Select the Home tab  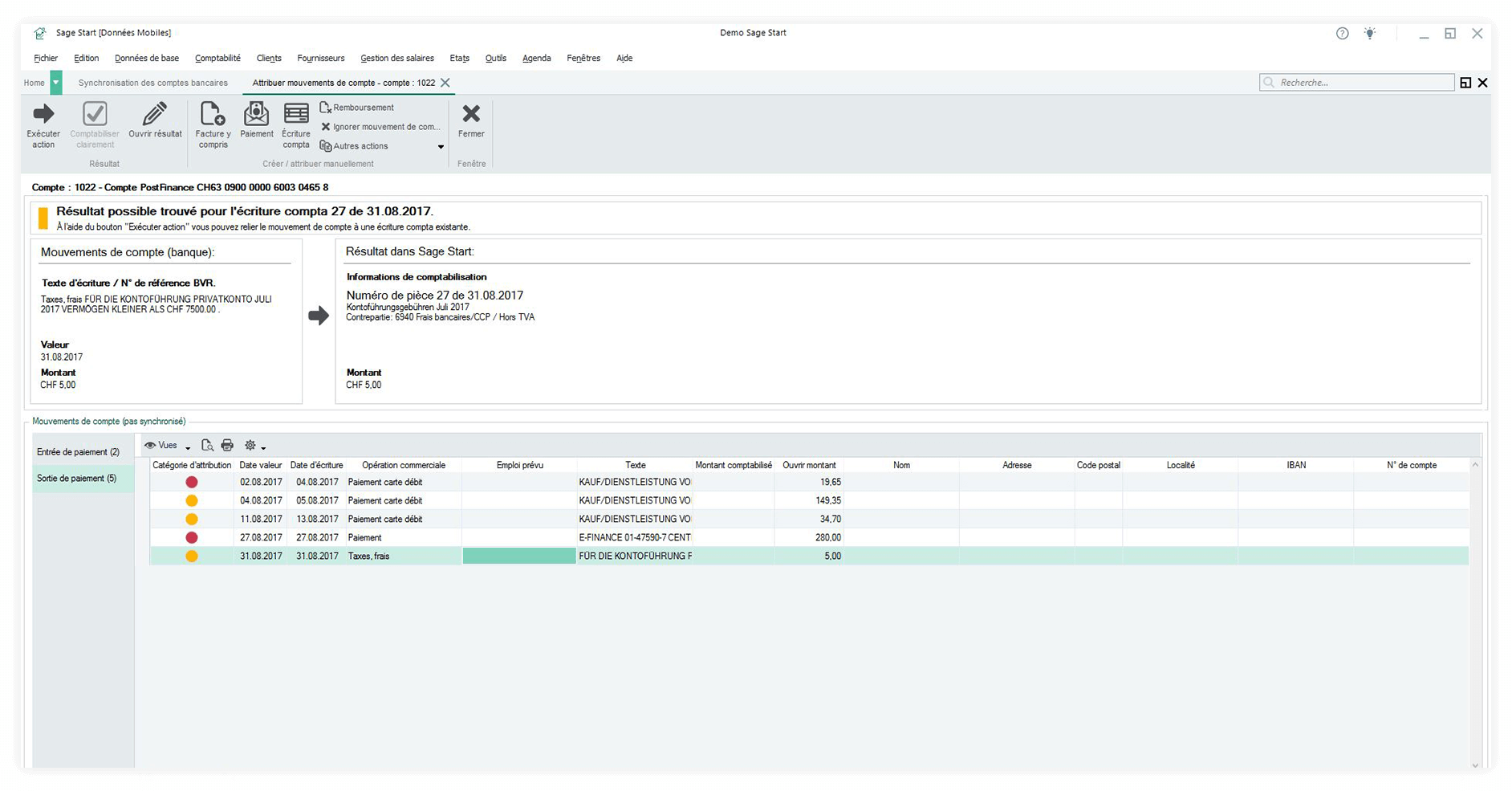[x=35, y=83]
